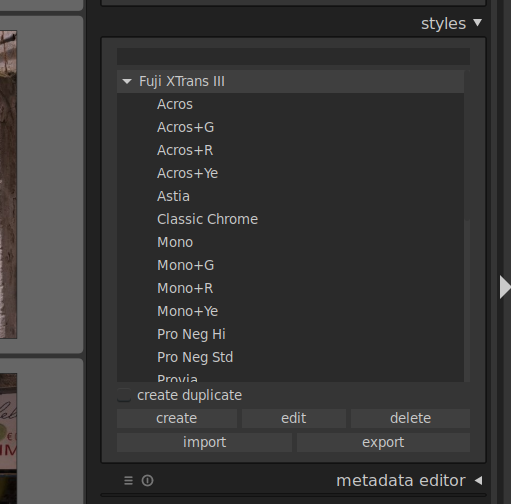Select the lower image thumbnail
The width and height of the screenshot is (511, 504).
(8, 439)
